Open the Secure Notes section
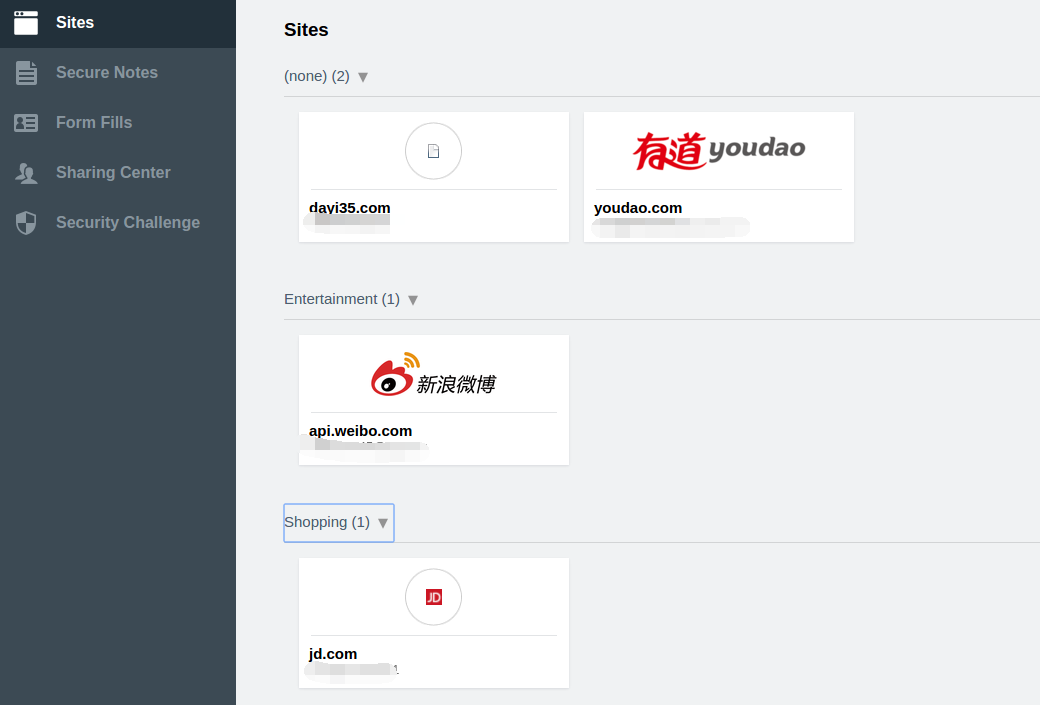The width and height of the screenshot is (1040, 705). [107, 72]
